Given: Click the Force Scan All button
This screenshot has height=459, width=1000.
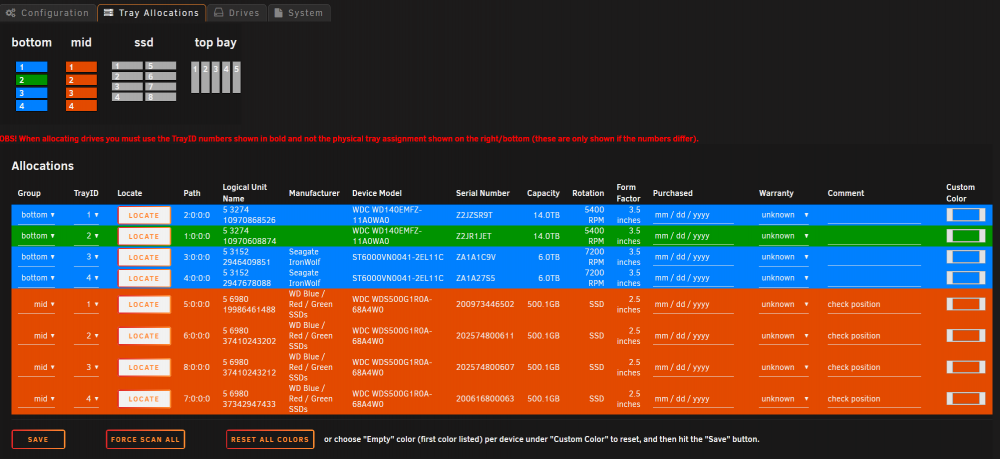Looking at the screenshot, I should pyautogui.click(x=145, y=439).
